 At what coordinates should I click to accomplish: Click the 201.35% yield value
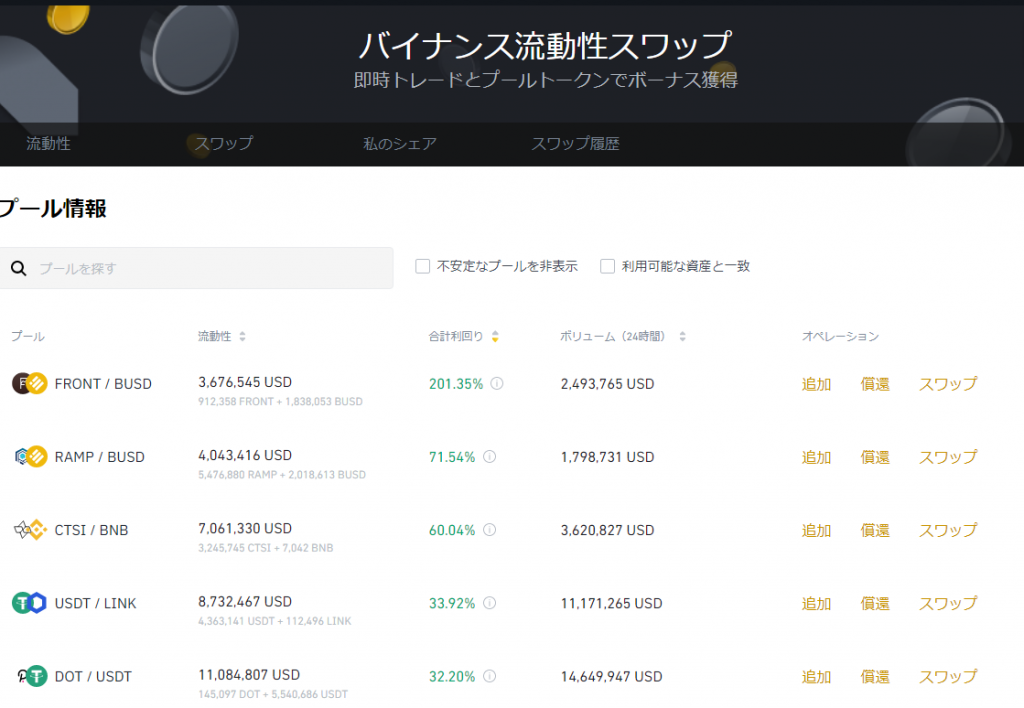click(456, 384)
